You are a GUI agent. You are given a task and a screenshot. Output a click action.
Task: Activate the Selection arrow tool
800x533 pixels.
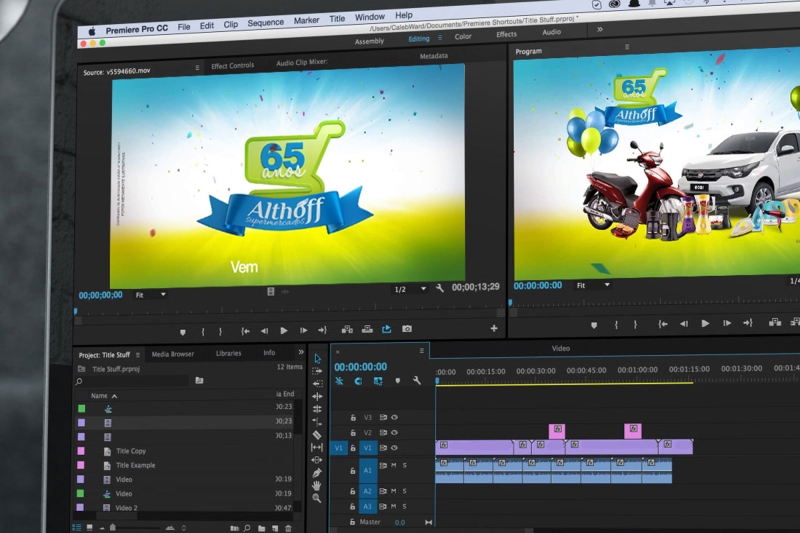click(317, 358)
